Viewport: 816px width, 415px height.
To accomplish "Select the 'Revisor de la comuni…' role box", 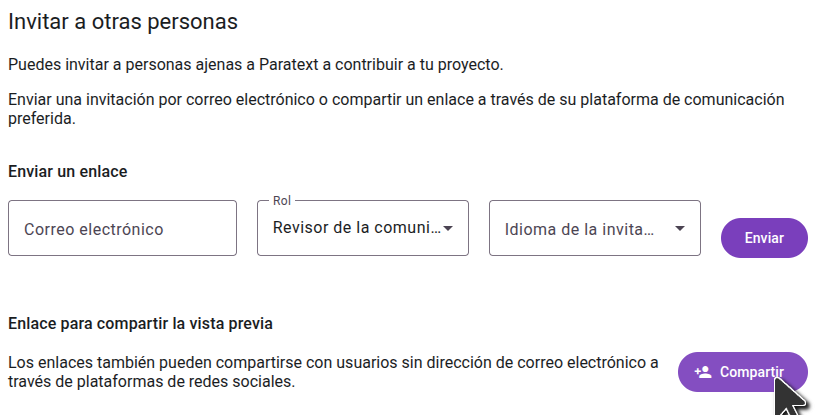I will [356, 228].
